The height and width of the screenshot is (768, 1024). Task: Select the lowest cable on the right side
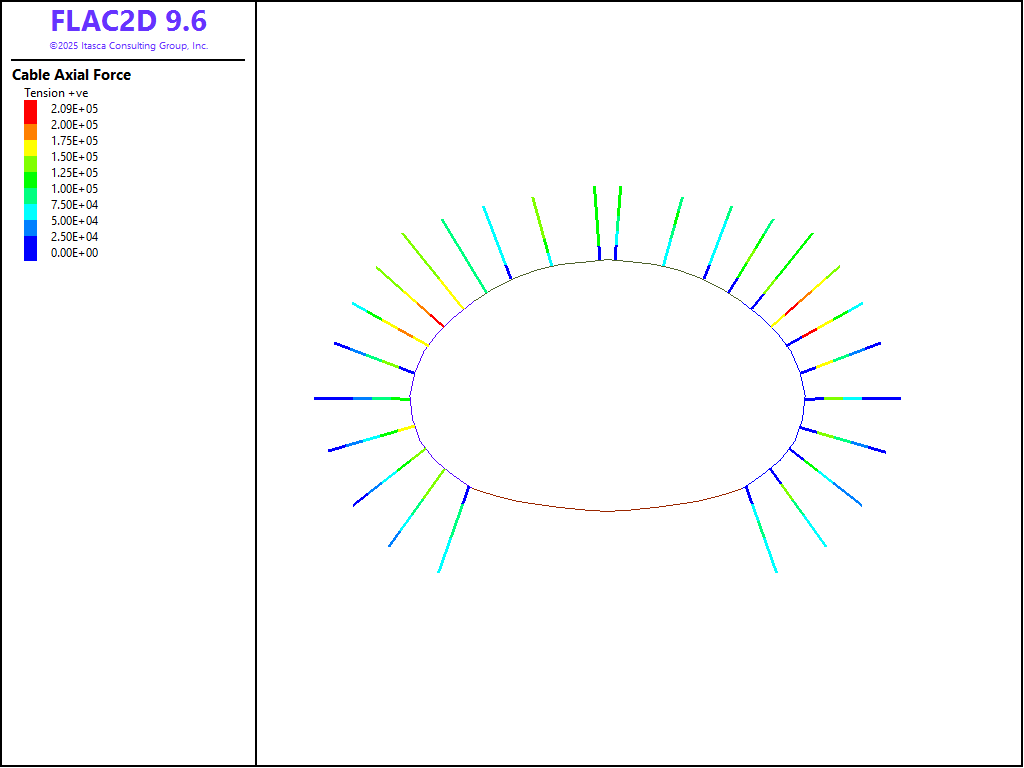click(x=762, y=530)
